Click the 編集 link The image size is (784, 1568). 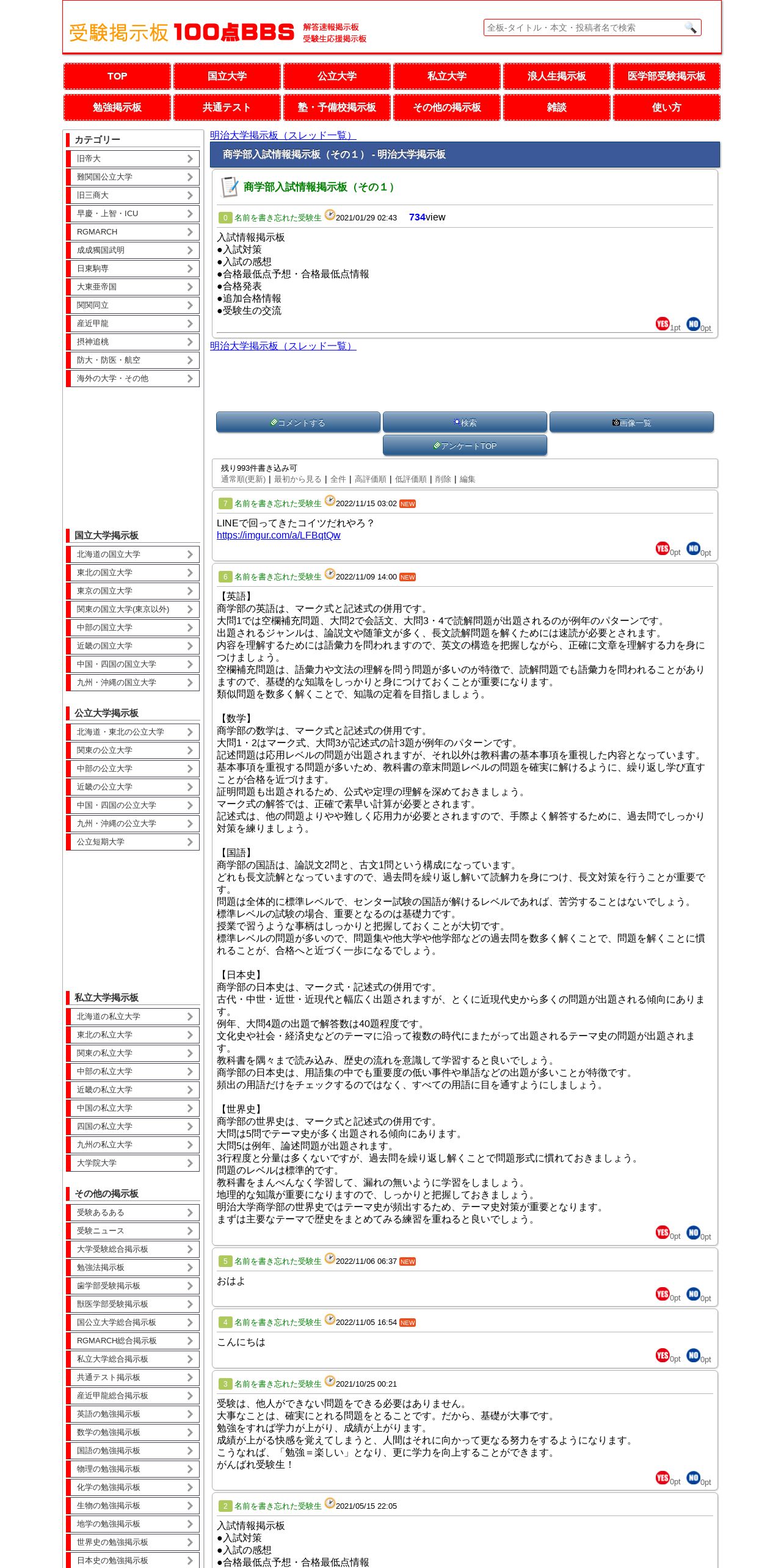pos(468,479)
